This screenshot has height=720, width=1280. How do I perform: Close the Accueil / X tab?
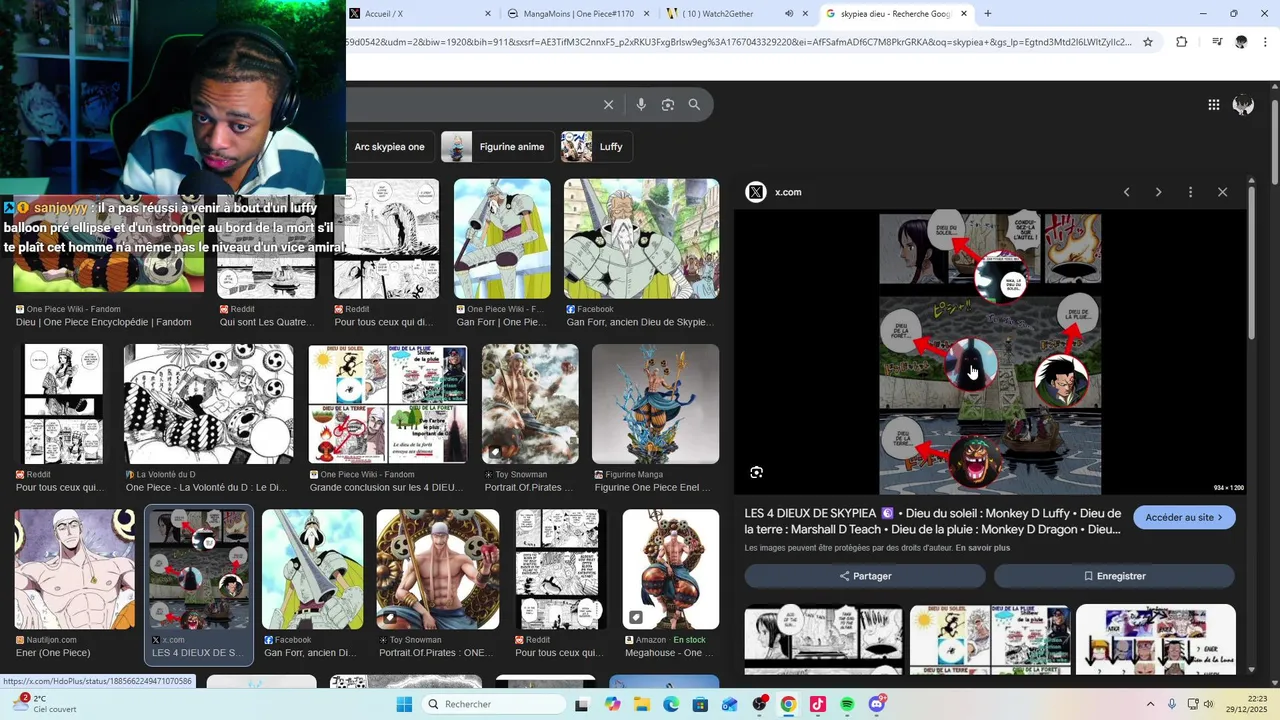pyautogui.click(x=488, y=14)
